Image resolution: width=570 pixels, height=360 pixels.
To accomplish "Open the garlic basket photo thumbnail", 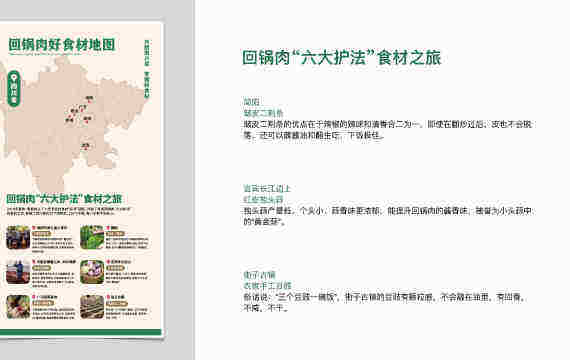I will (x=92, y=272).
